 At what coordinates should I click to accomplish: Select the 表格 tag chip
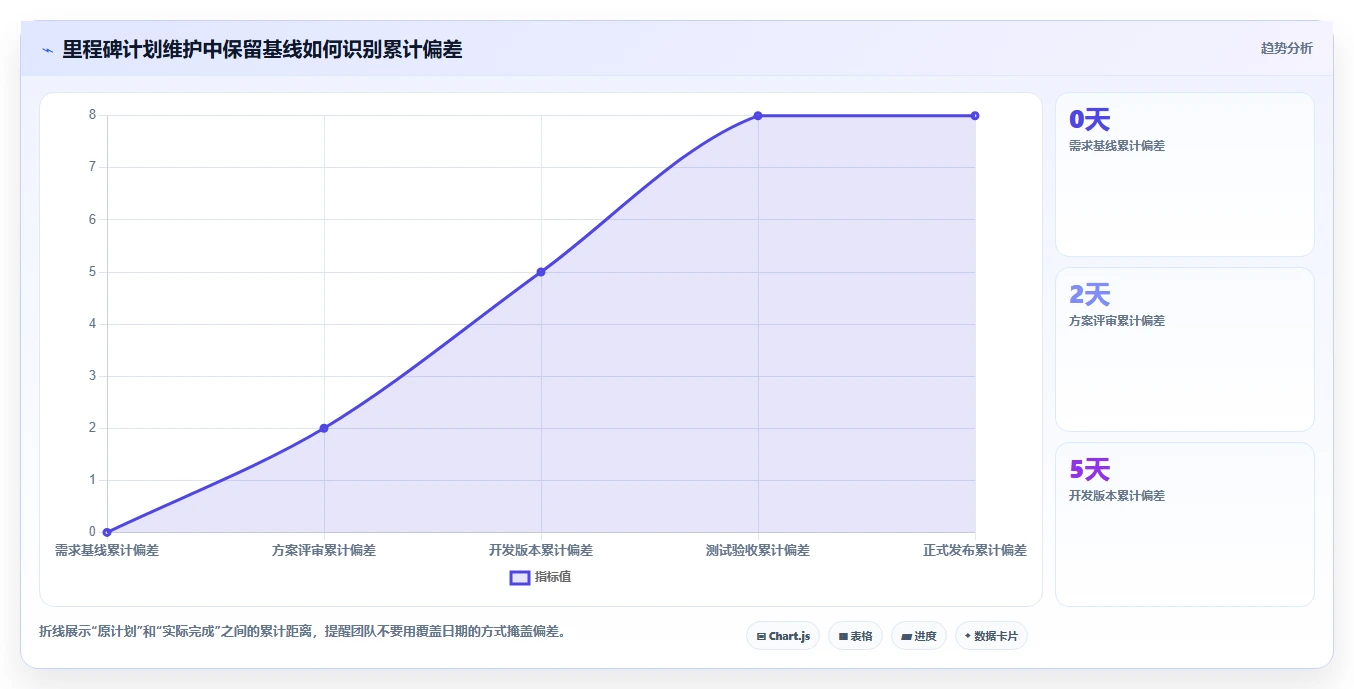(x=855, y=636)
